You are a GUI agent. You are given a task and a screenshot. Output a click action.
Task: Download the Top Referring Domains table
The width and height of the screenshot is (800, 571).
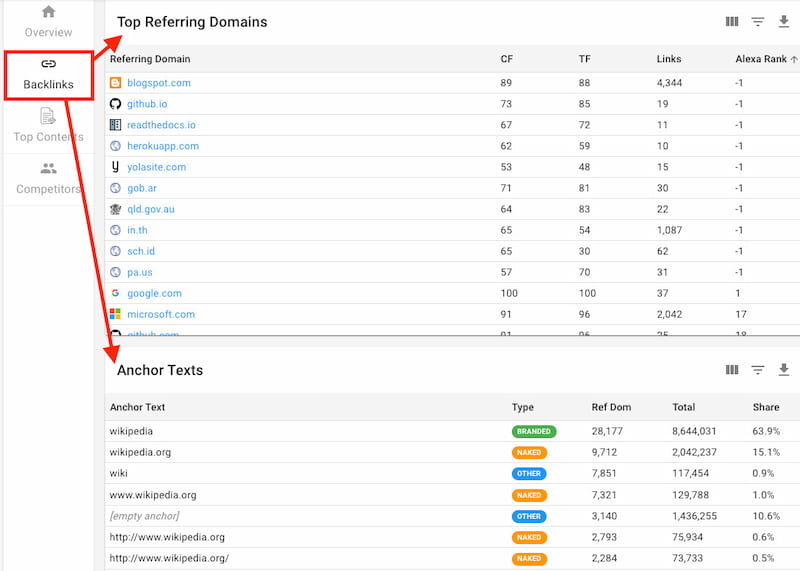click(784, 21)
